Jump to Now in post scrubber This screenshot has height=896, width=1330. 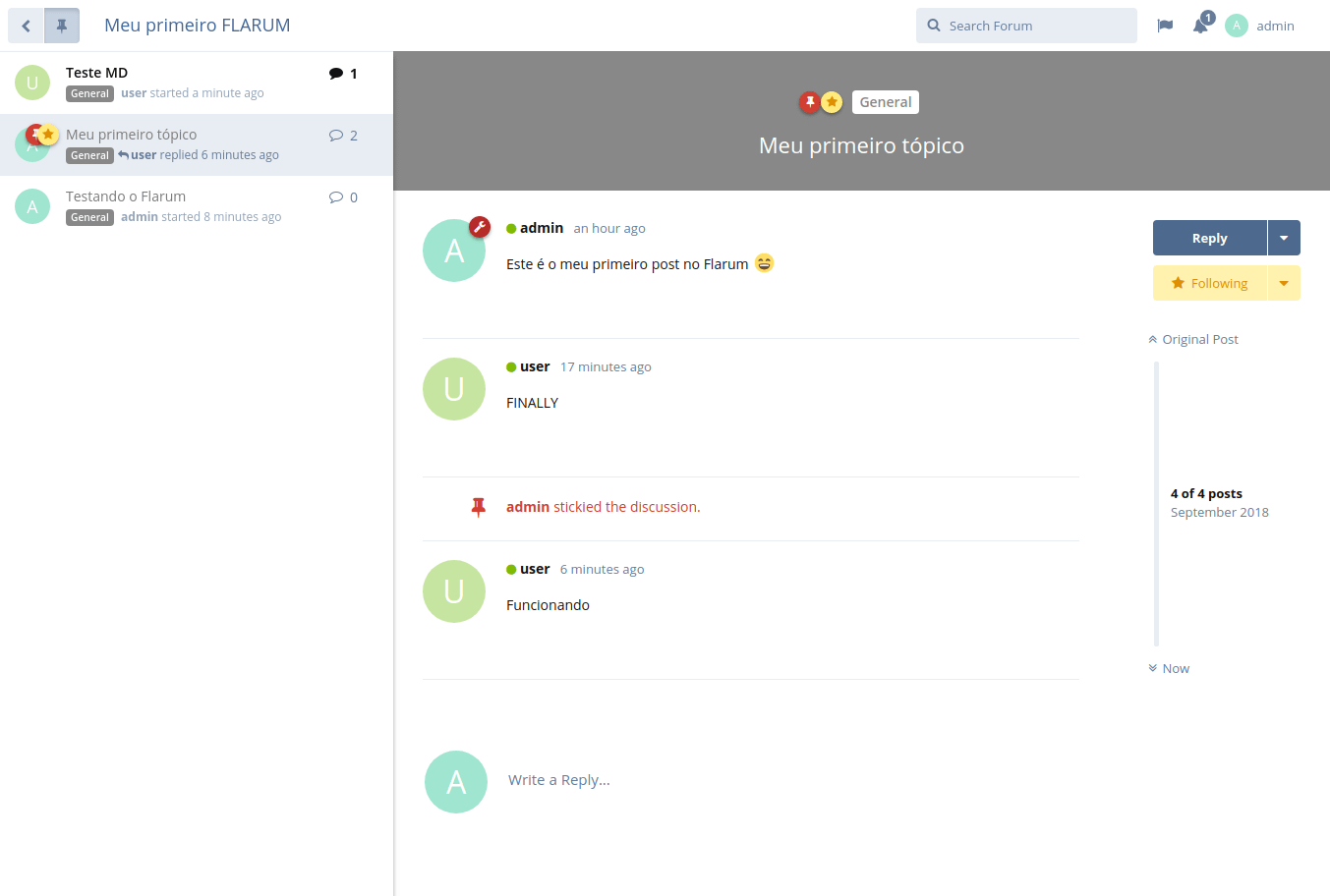(1169, 668)
